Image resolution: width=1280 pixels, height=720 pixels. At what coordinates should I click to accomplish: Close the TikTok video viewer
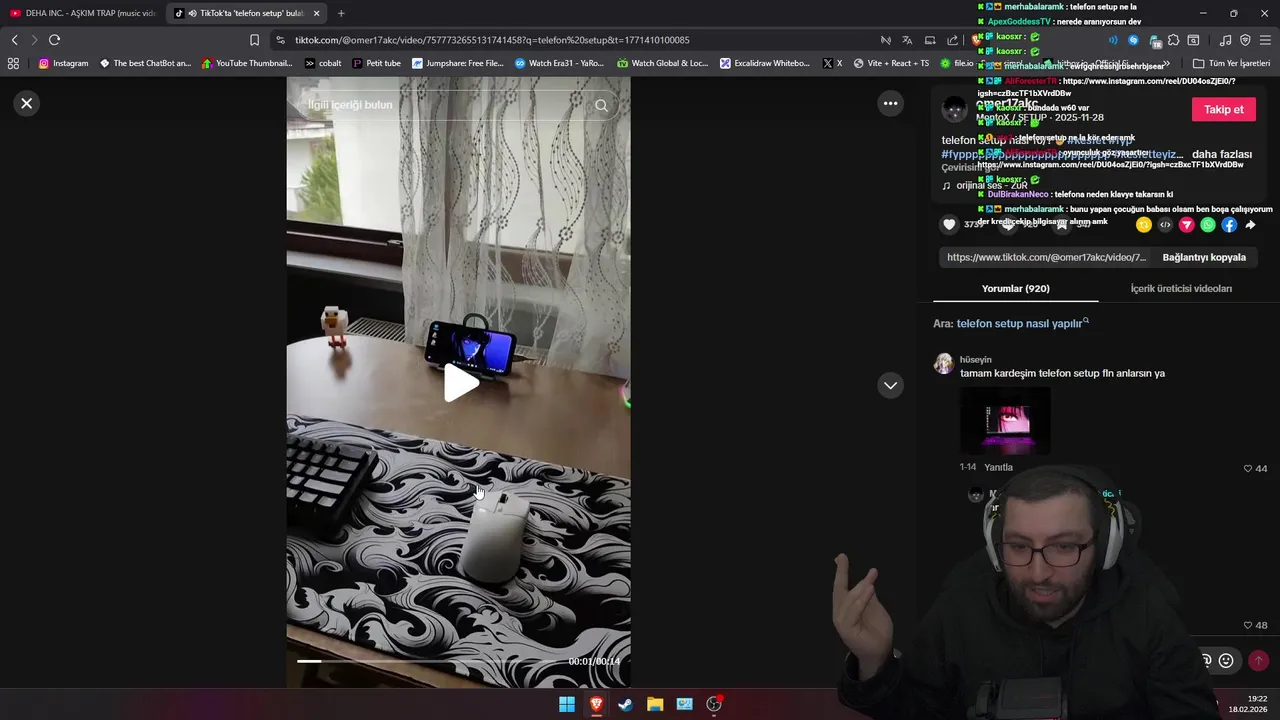click(27, 103)
